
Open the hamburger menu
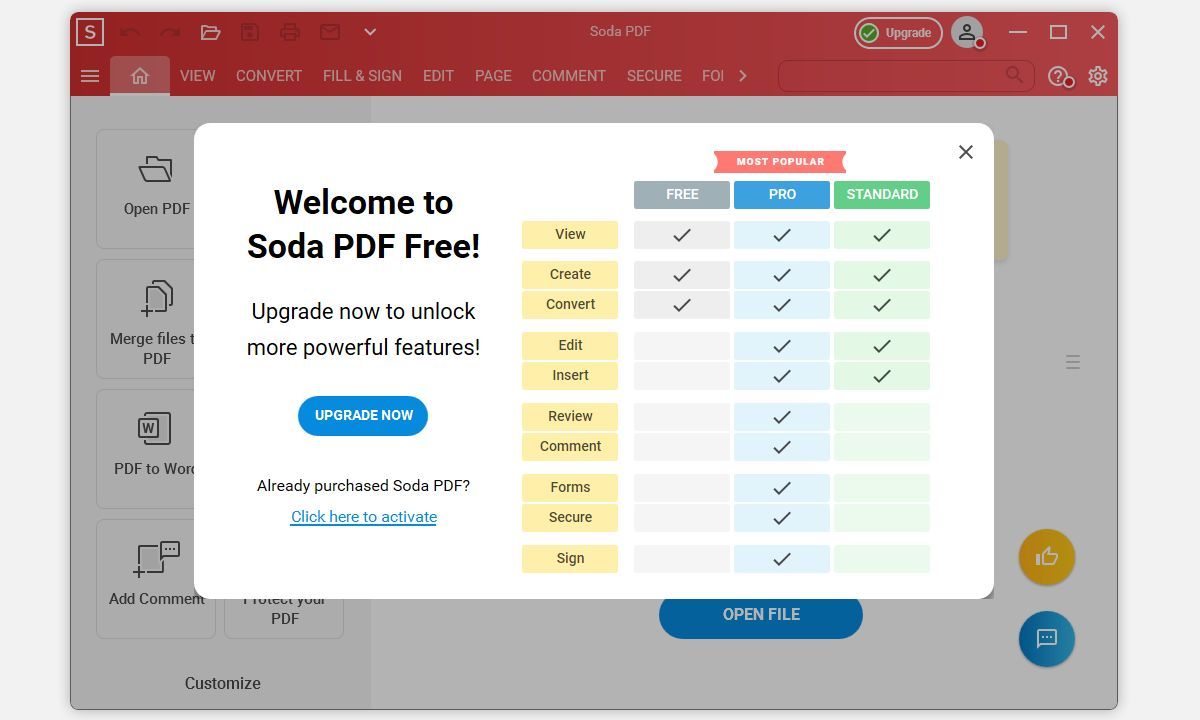click(89, 75)
